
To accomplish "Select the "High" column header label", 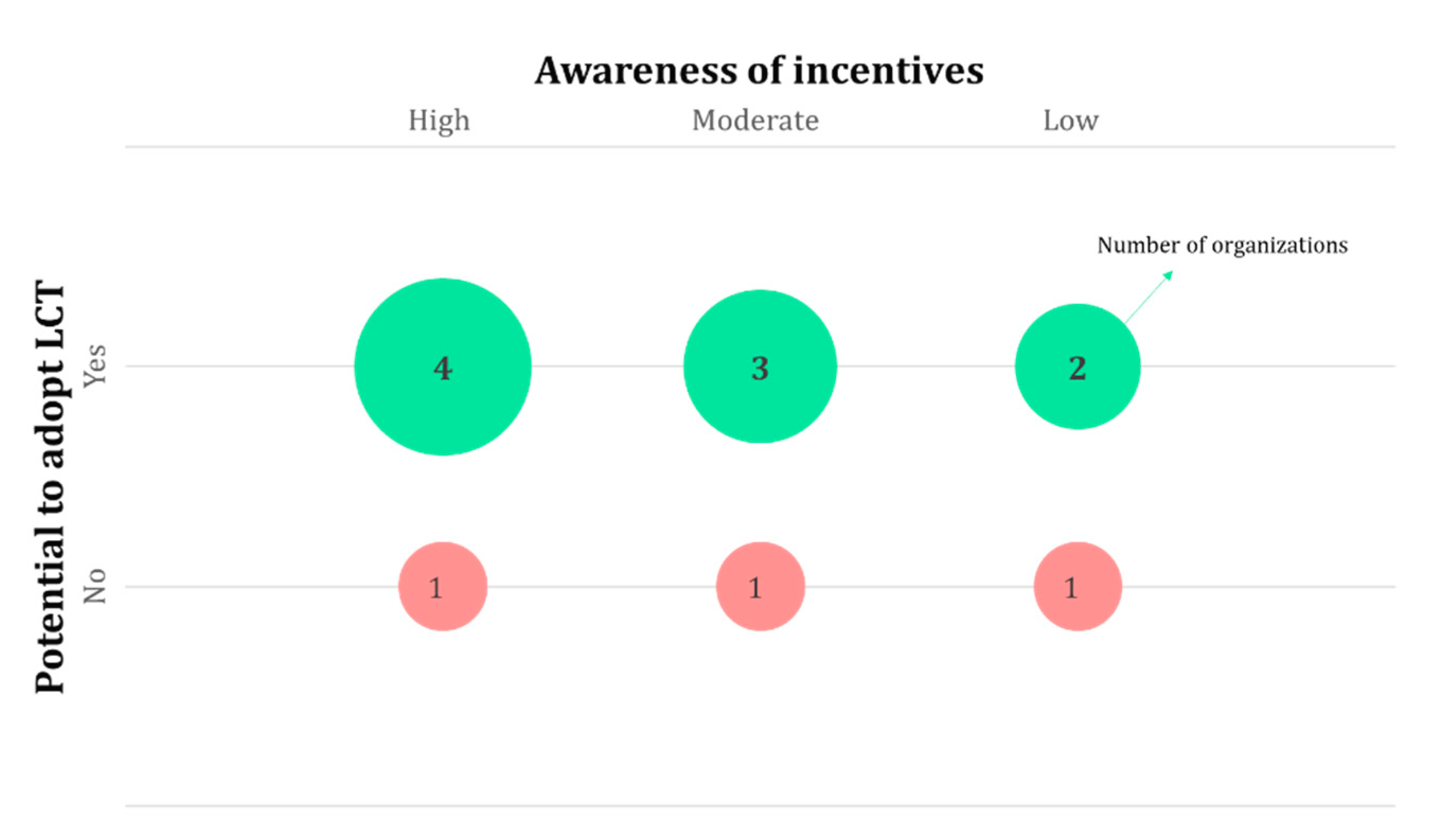I will [x=439, y=121].
